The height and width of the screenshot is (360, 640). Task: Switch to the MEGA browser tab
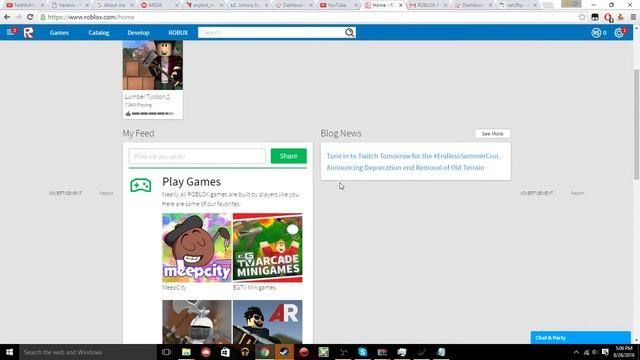[x=158, y=5]
